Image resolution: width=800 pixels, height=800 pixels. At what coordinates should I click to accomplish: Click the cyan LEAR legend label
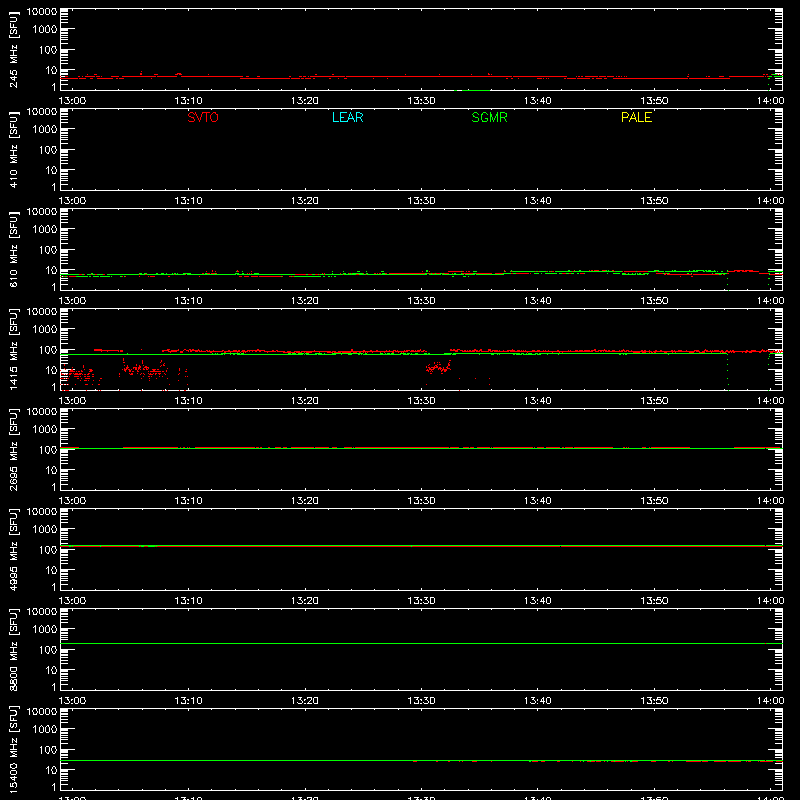point(347,117)
